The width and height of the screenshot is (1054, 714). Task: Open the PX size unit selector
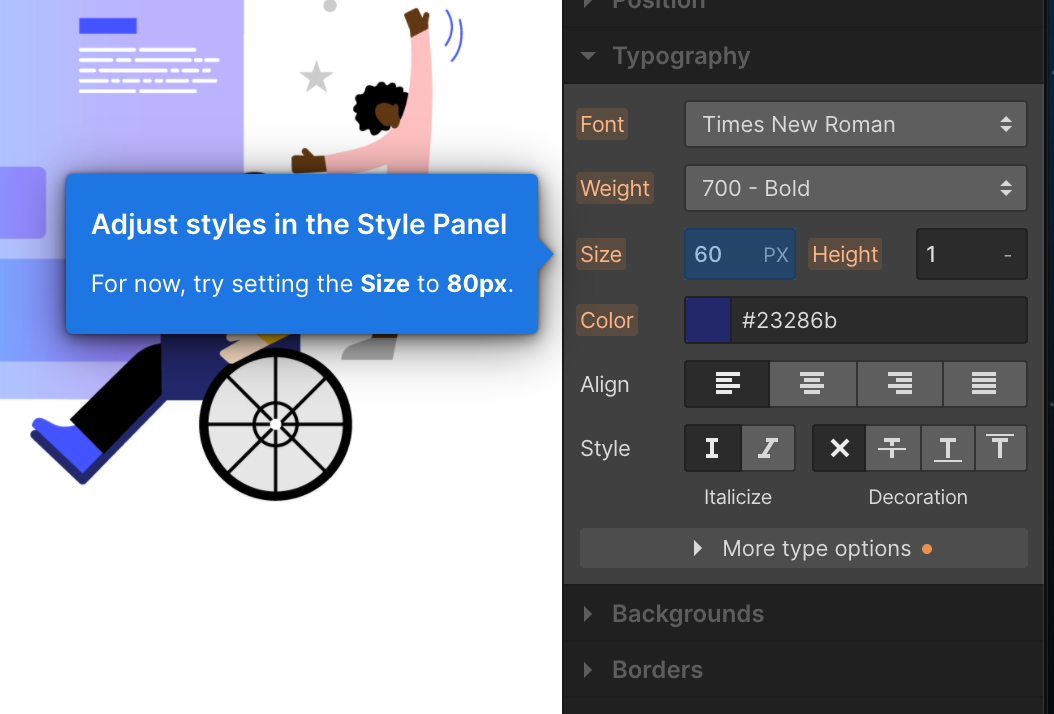776,254
